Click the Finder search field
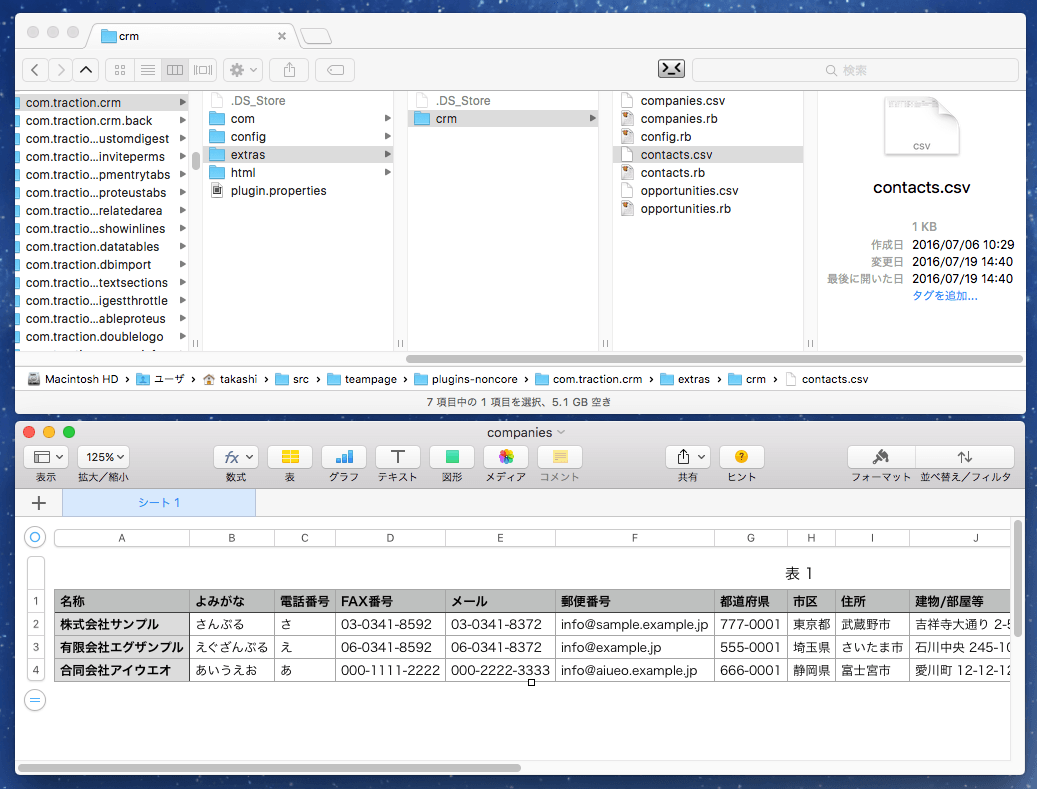1037x789 pixels. (855, 70)
